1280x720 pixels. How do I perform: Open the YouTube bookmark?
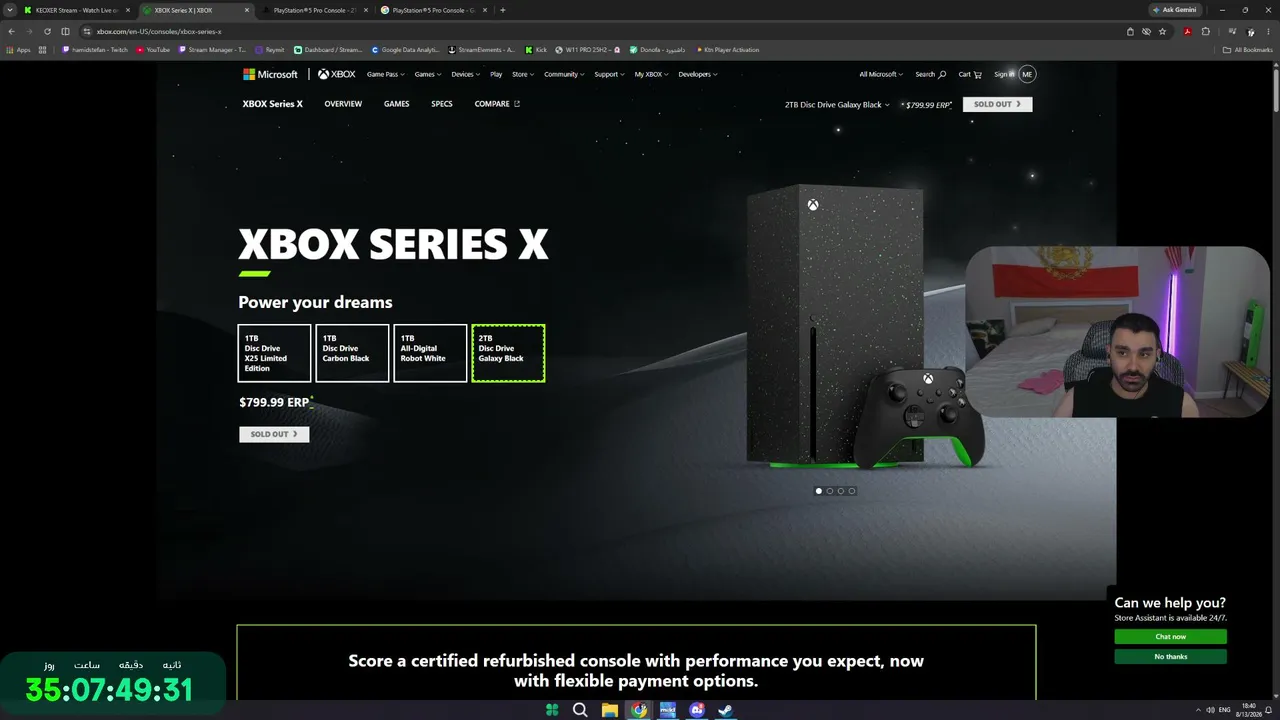(x=153, y=50)
